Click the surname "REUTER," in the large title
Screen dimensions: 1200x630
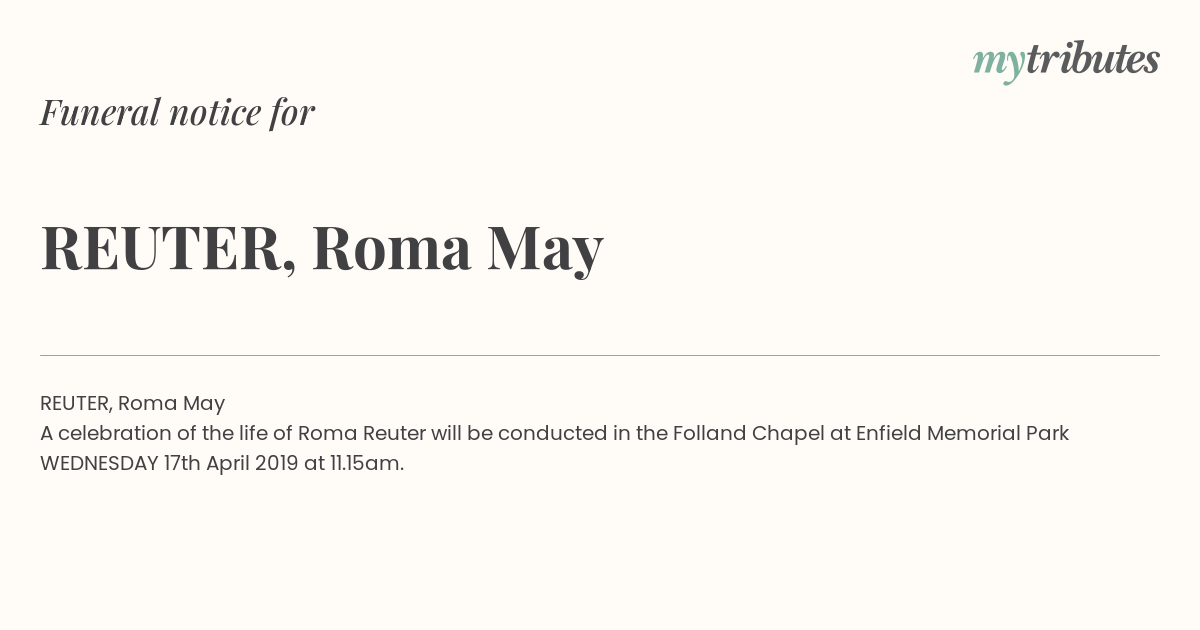click(x=169, y=250)
